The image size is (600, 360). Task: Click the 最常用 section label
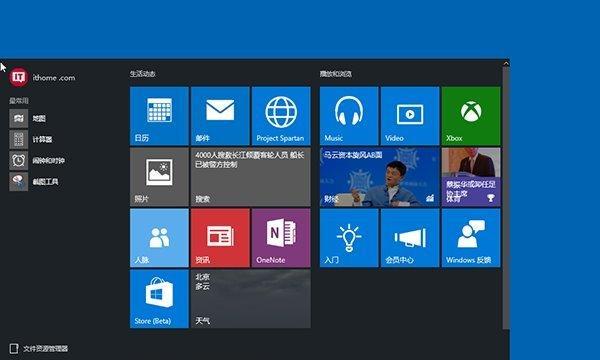click(x=19, y=101)
